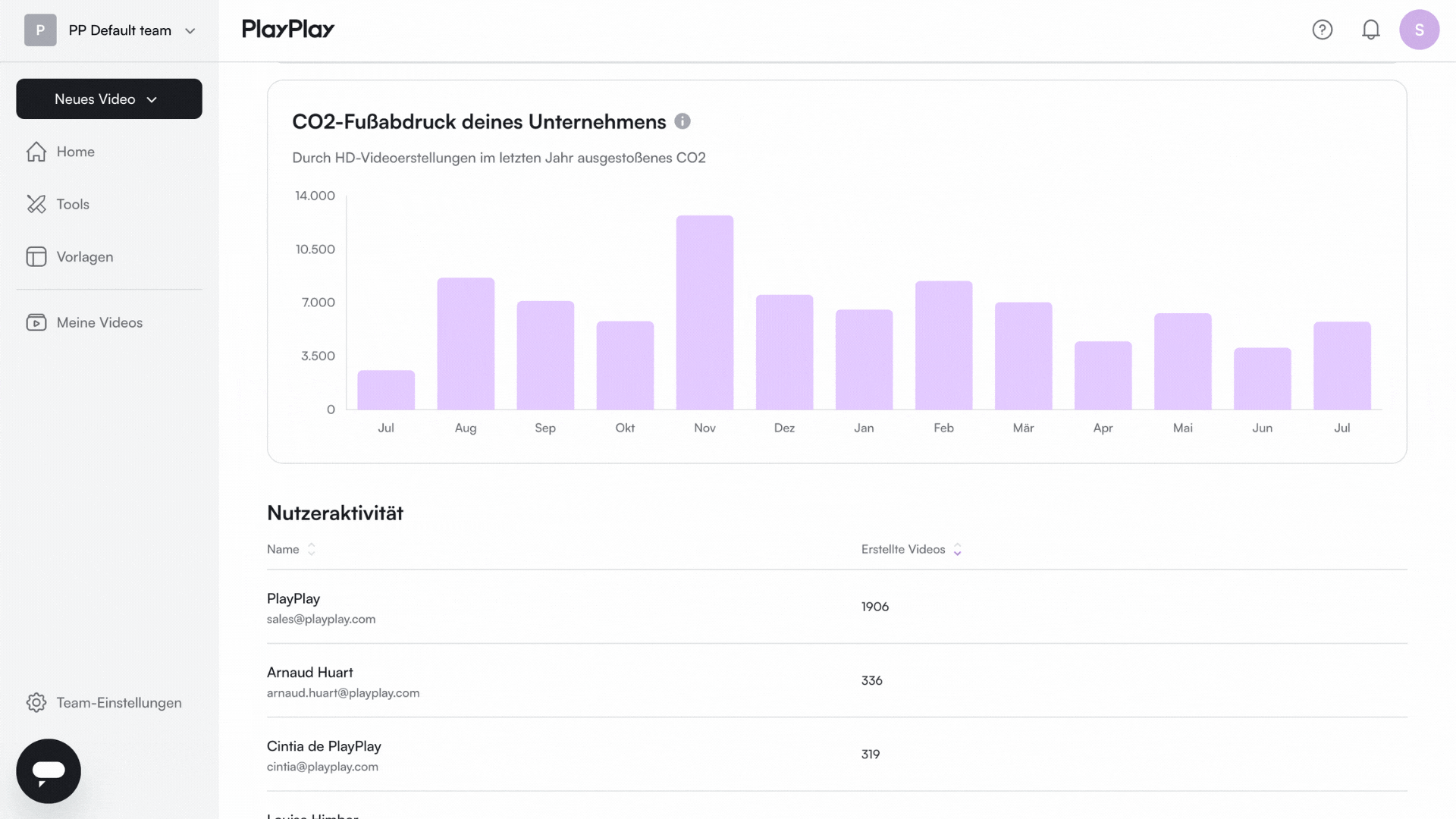Open the chat support bubble
1456x819 pixels.
point(49,770)
